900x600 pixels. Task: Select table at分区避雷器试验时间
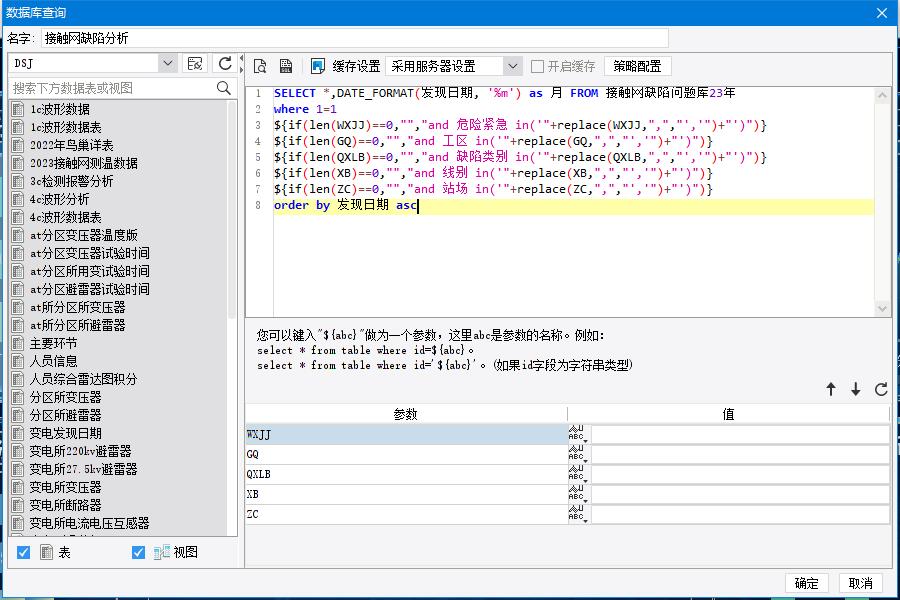tap(90, 289)
